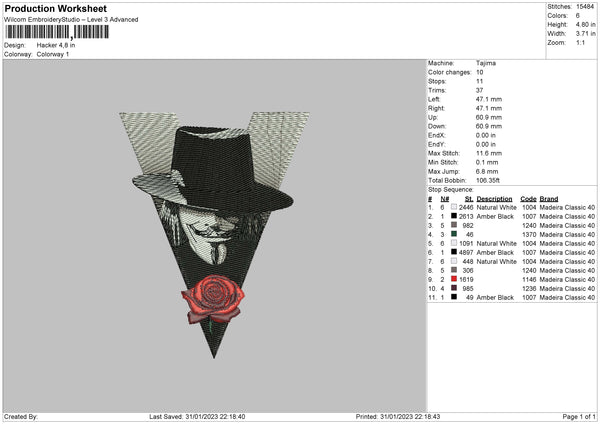Click the Brand column header
The width and height of the screenshot is (600, 424).
pos(549,199)
